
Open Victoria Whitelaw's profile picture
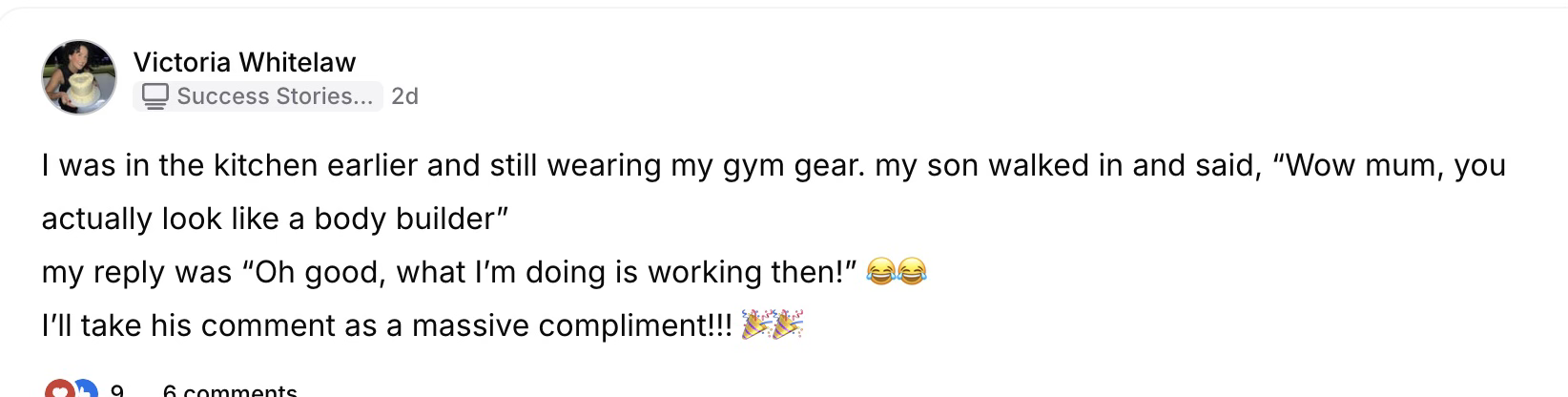pyautogui.click(x=78, y=77)
